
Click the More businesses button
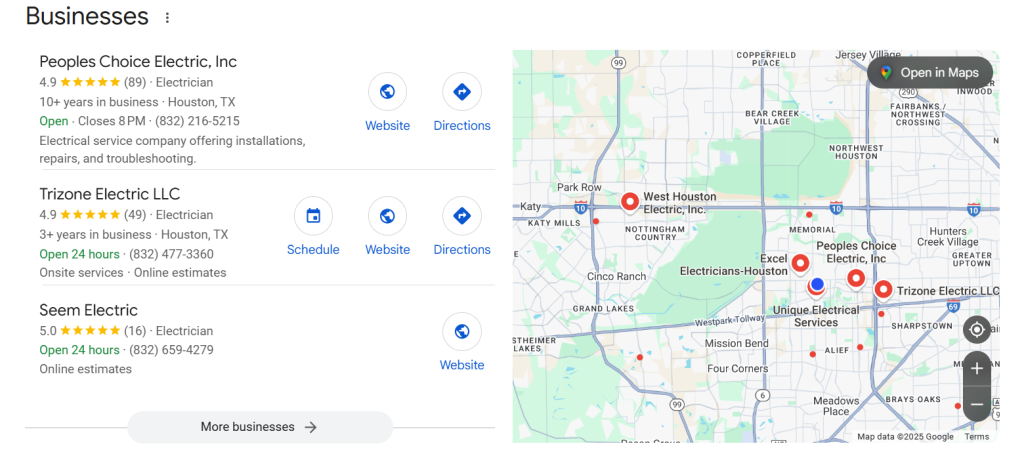click(x=260, y=427)
